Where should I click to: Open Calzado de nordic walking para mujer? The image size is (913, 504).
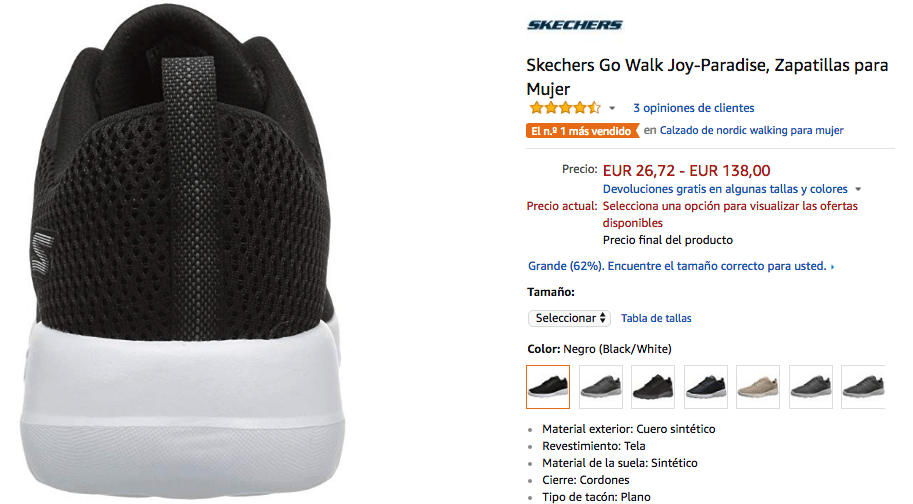pos(751,130)
